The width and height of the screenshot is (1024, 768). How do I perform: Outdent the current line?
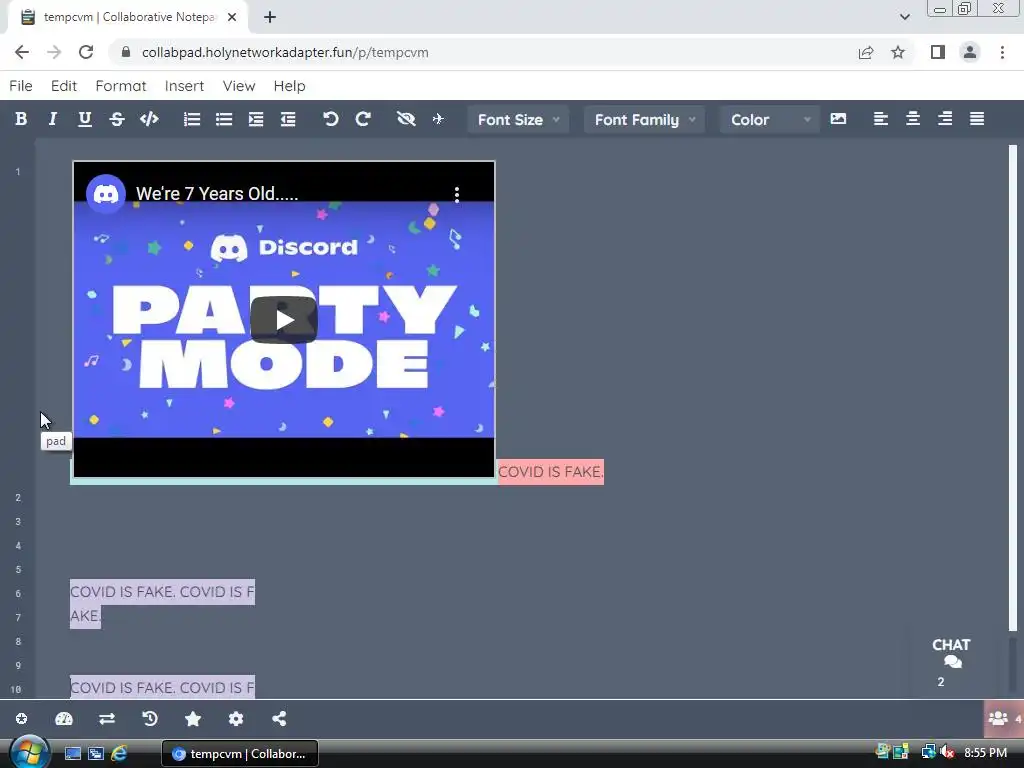(x=288, y=119)
